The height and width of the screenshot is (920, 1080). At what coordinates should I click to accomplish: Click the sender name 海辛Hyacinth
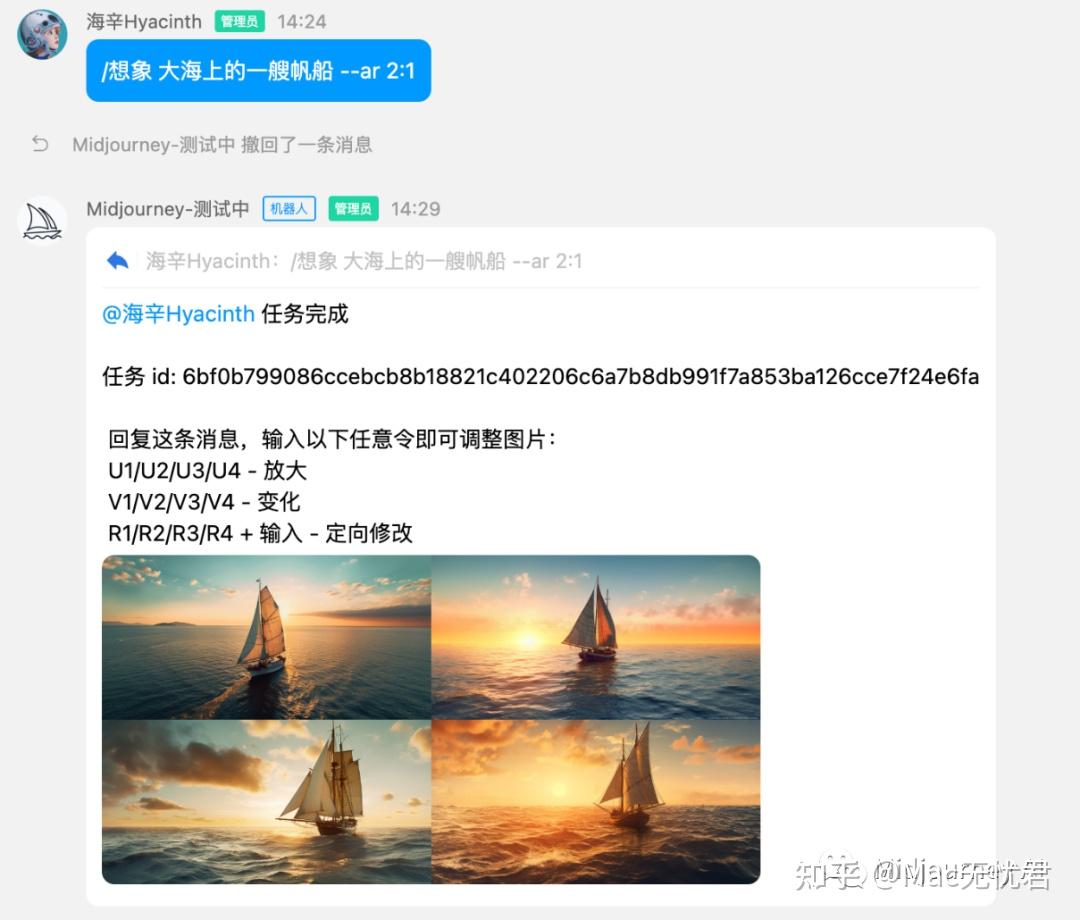pyautogui.click(x=144, y=21)
